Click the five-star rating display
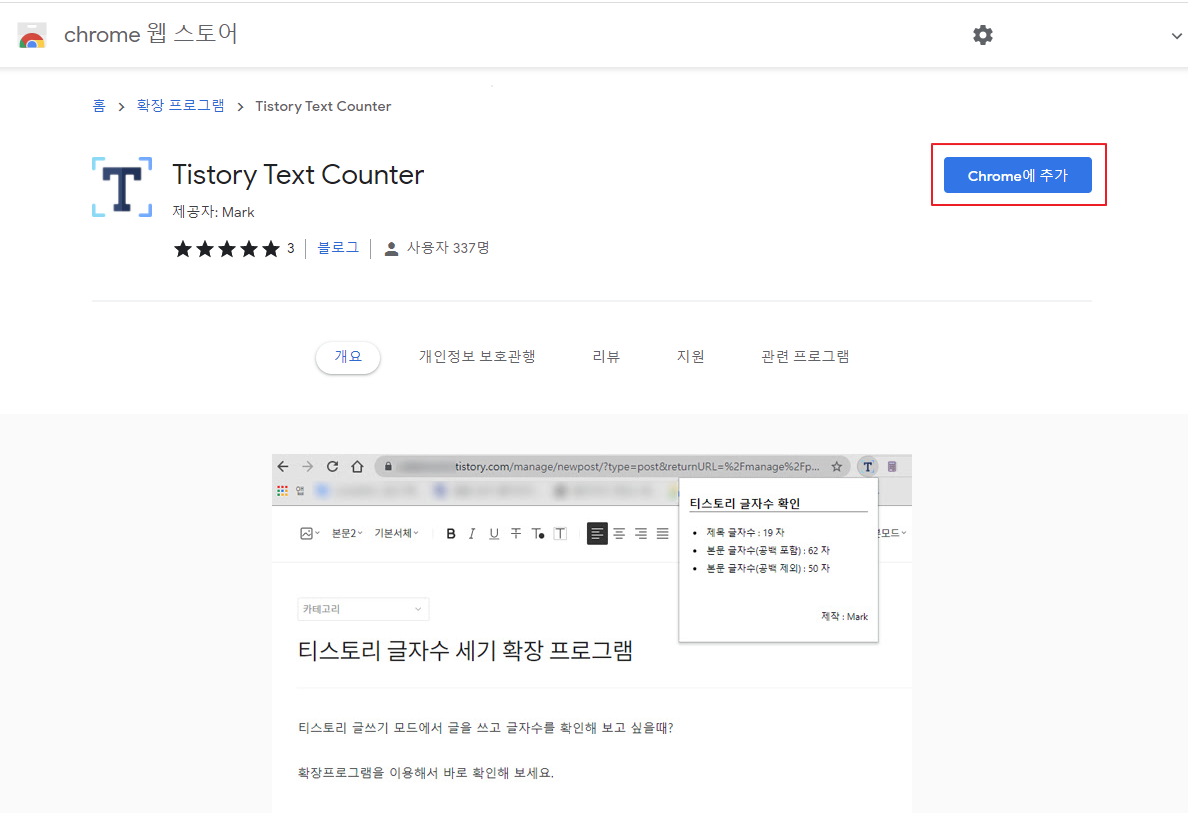 point(227,248)
